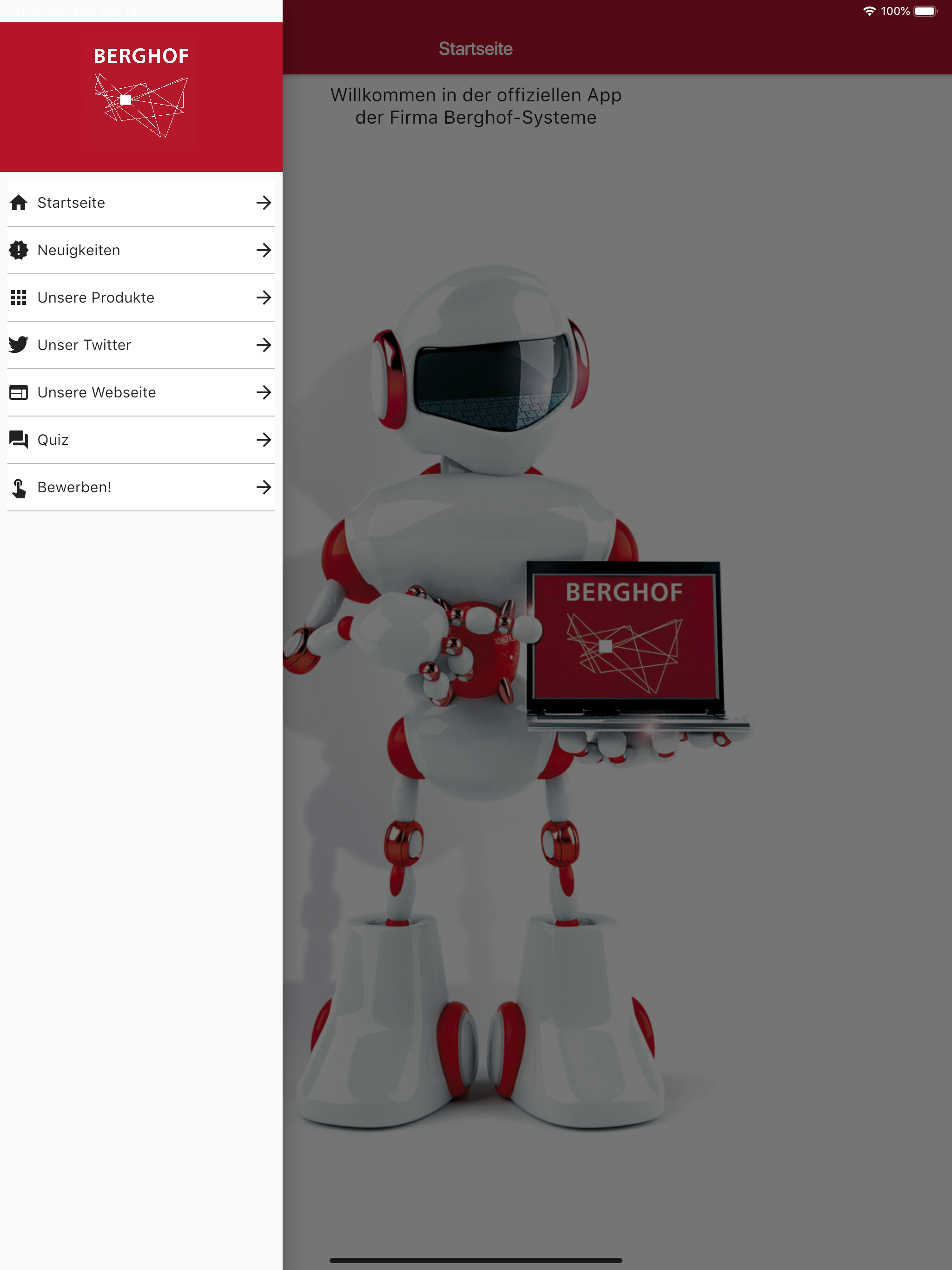Open the Neuigkeiten menu entry

[141, 250]
